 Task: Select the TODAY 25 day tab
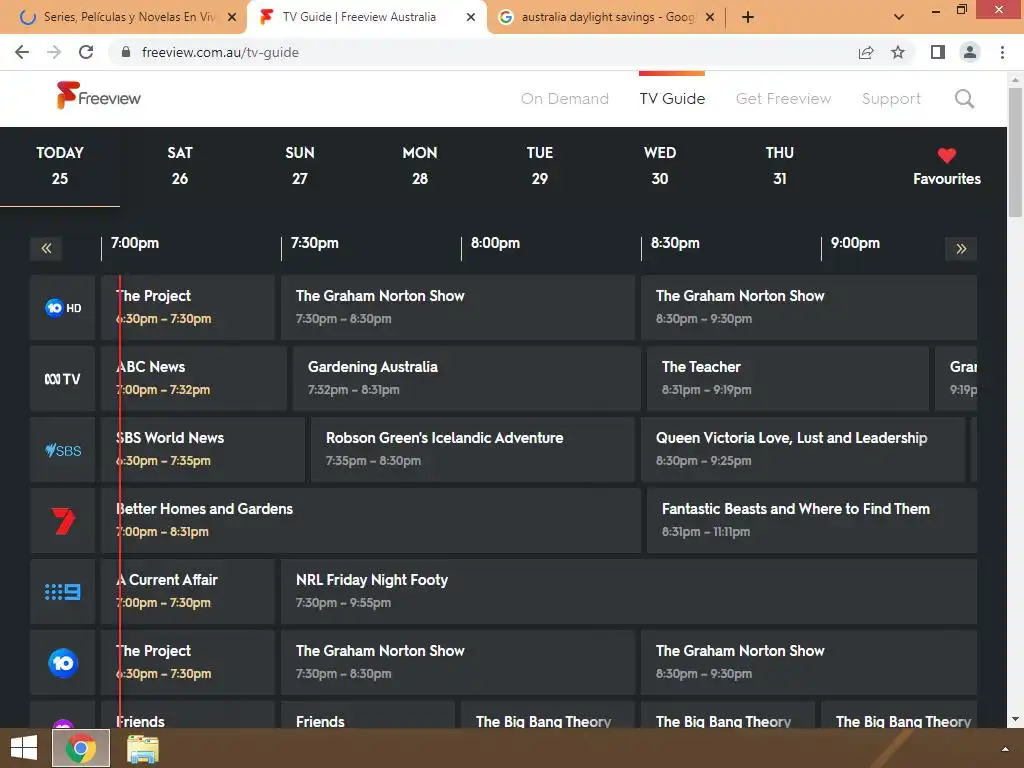click(60, 166)
